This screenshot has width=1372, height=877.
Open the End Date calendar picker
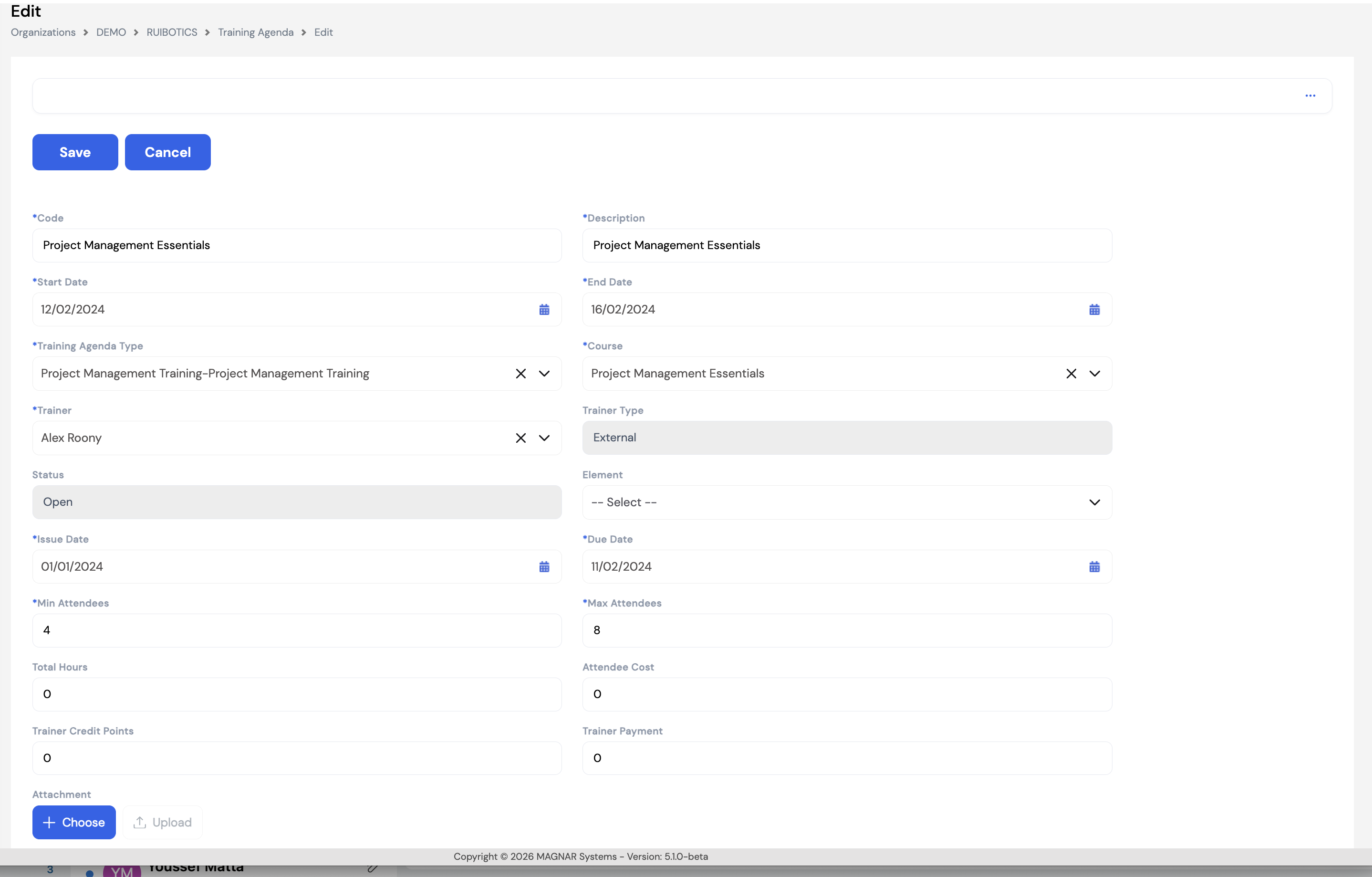(x=1094, y=309)
